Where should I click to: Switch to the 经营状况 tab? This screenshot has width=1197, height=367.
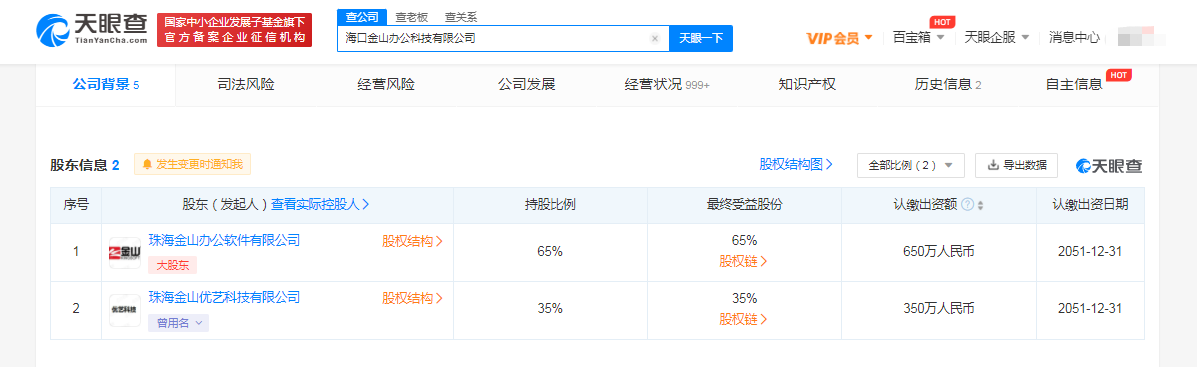(666, 85)
